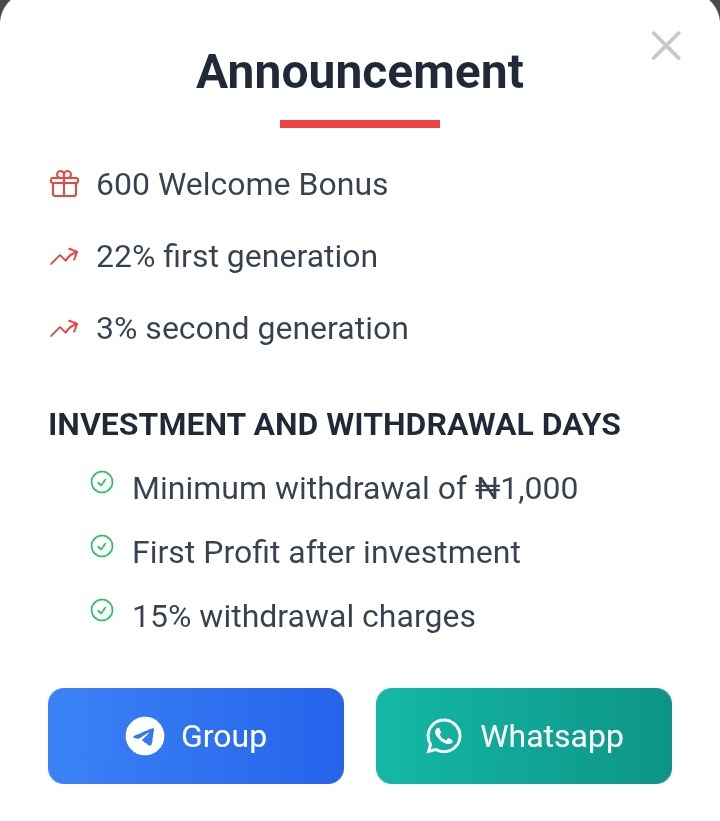The width and height of the screenshot is (720, 821).
Task: Click the trend arrow beside 3% second generation
Action: pos(64,329)
